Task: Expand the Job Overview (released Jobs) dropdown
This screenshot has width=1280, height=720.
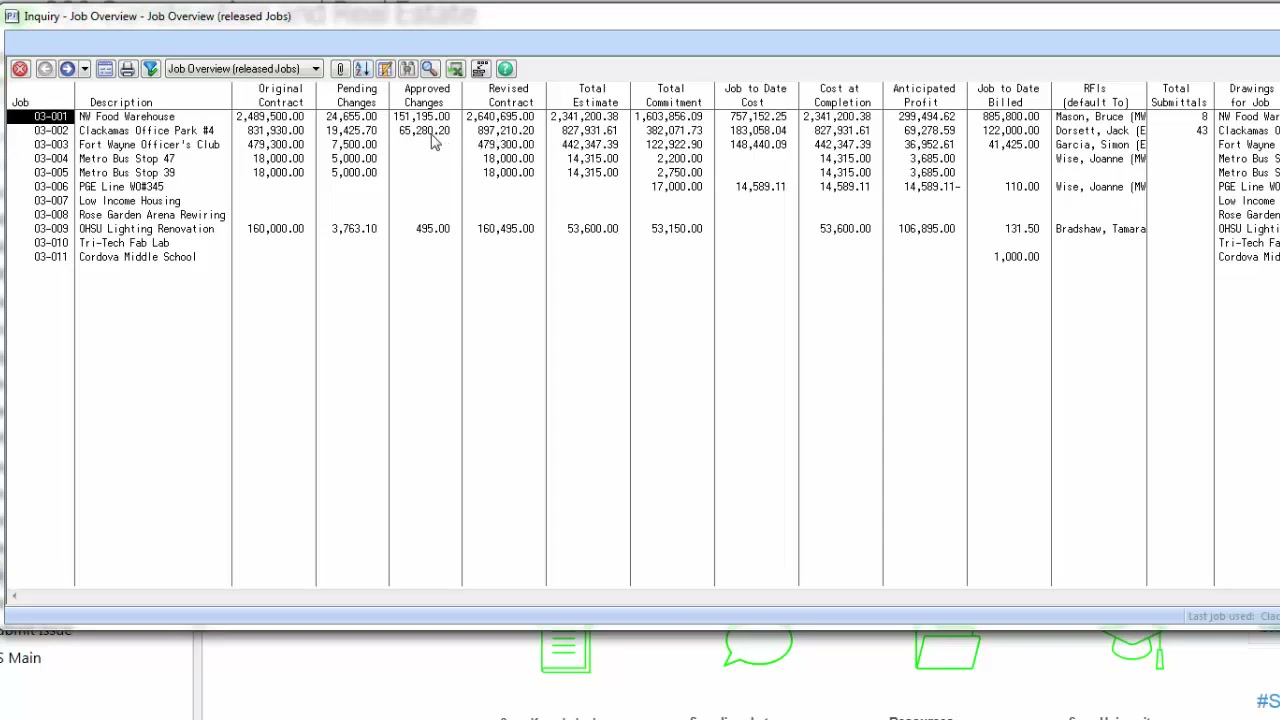Action: pyautogui.click(x=315, y=69)
